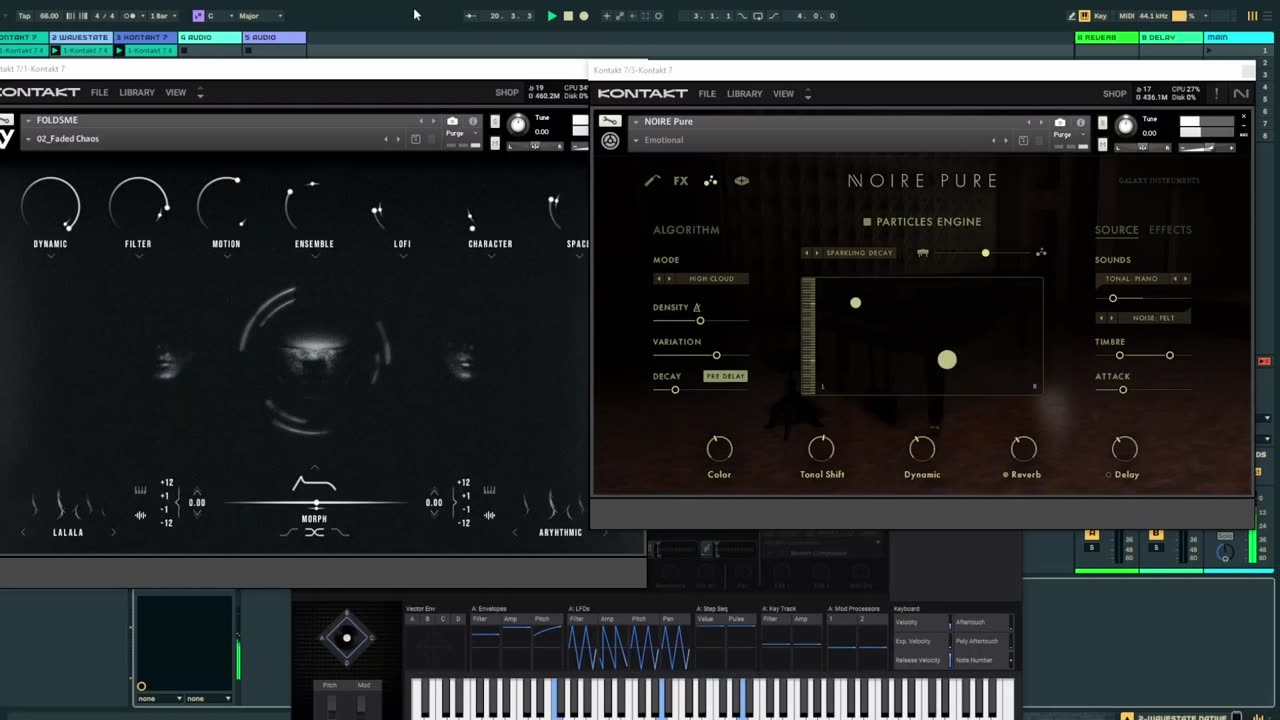Image resolution: width=1280 pixels, height=720 pixels.
Task: Select the 2 Wavestate track header
Action: tap(80, 37)
